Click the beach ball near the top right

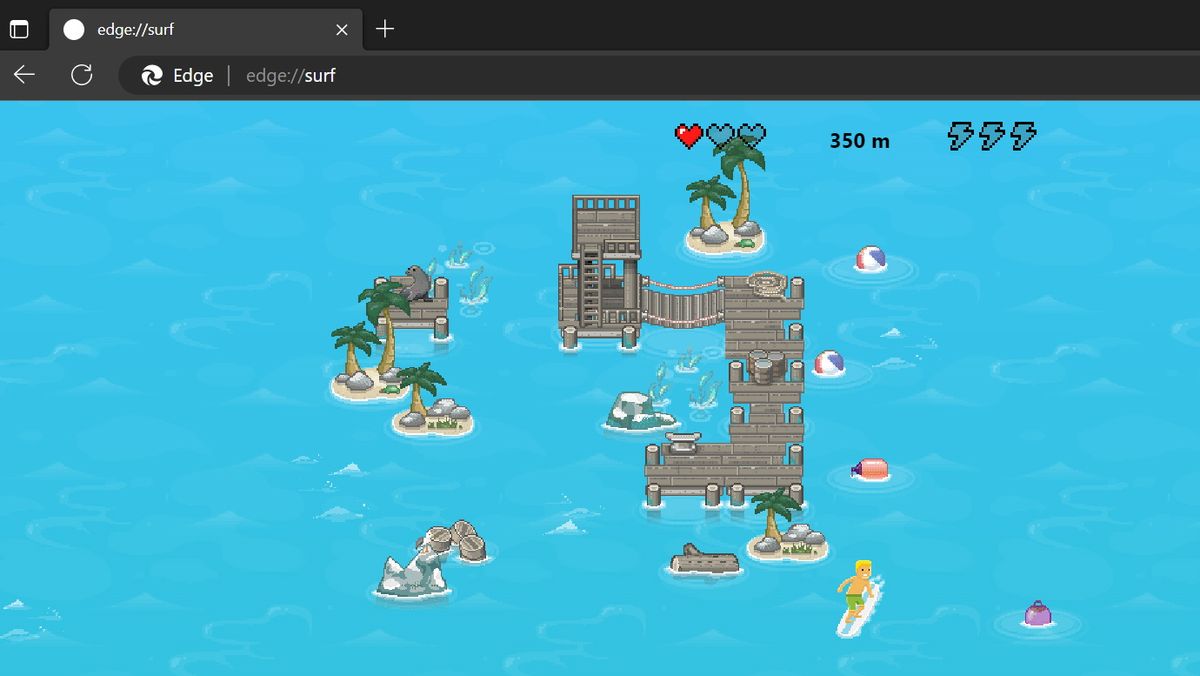pyautogui.click(x=869, y=258)
